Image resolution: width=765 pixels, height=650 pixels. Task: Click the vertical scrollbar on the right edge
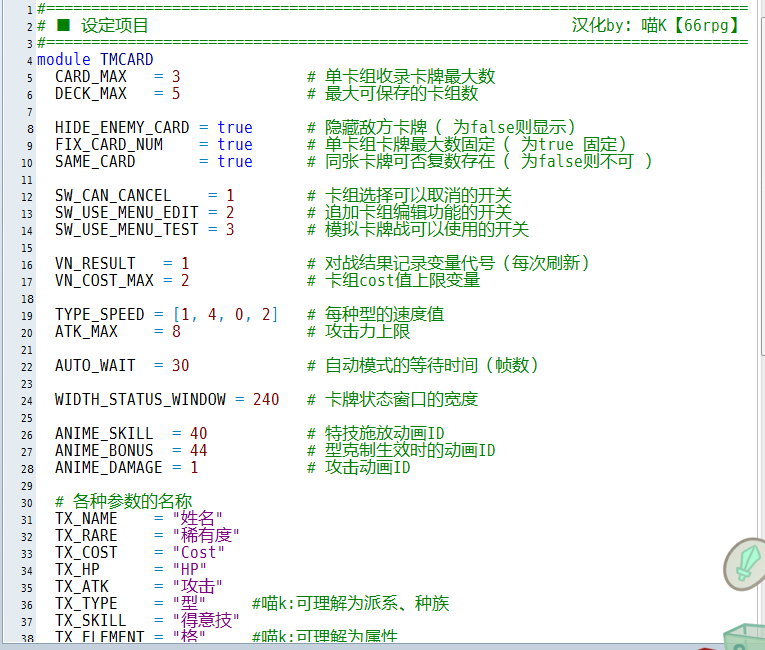click(x=762, y=185)
